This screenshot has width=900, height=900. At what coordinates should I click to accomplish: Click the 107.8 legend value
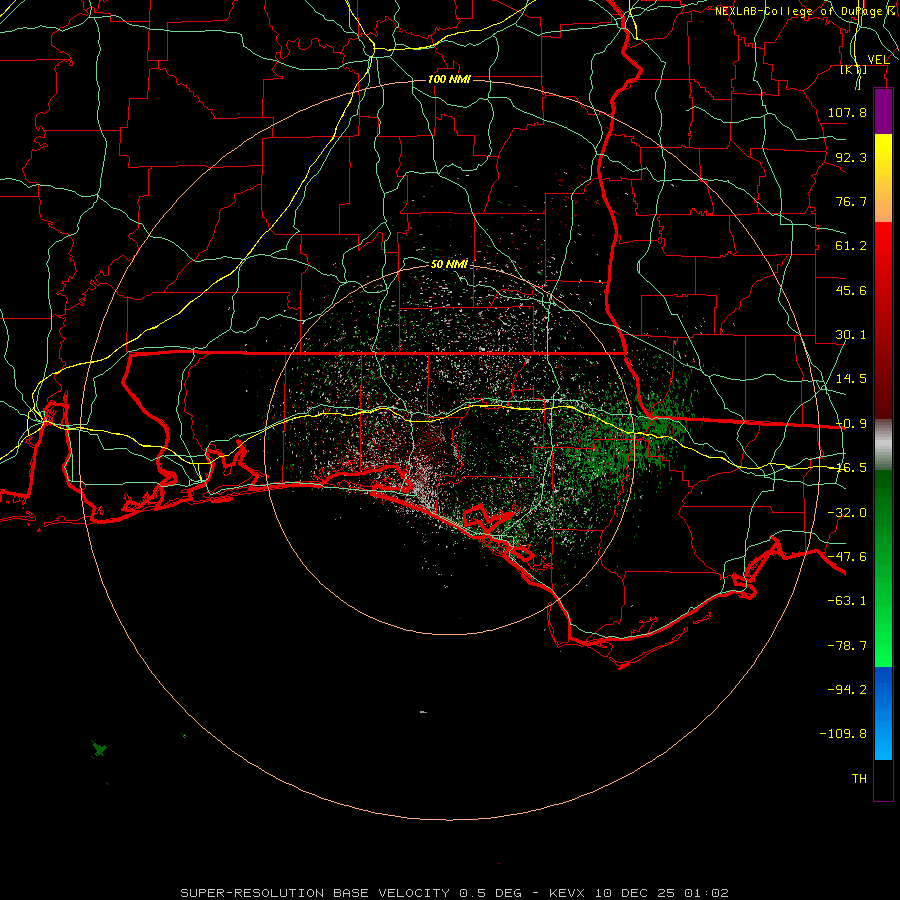[847, 112]
